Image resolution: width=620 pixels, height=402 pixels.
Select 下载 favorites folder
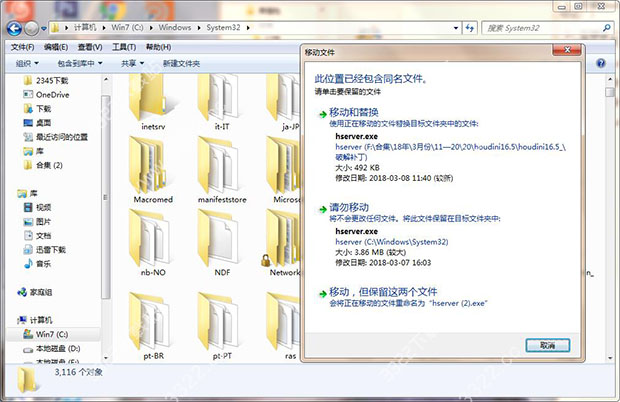pos(37,109)
